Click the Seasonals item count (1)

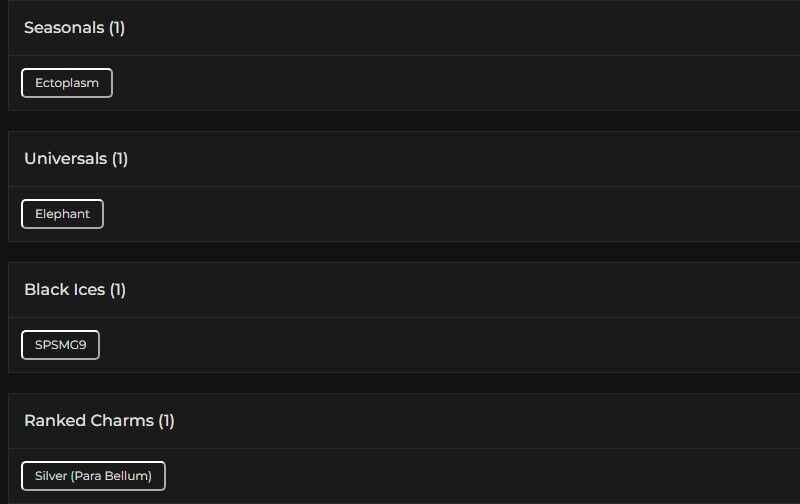click(117, 28)
